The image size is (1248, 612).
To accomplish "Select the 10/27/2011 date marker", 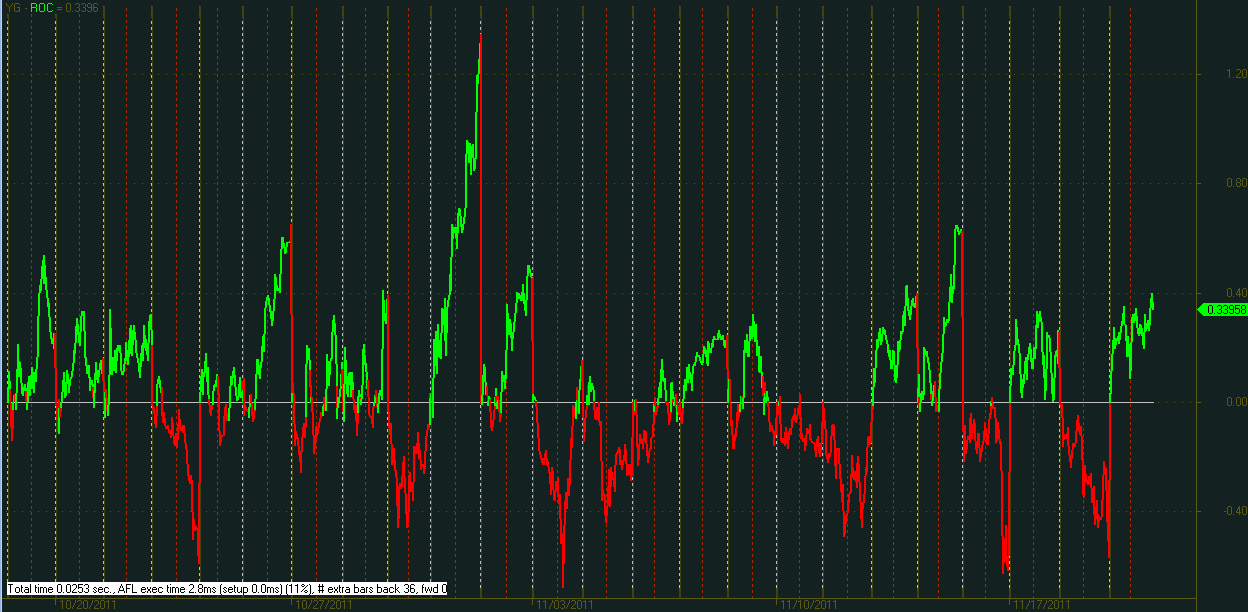I will coord(322,605).
